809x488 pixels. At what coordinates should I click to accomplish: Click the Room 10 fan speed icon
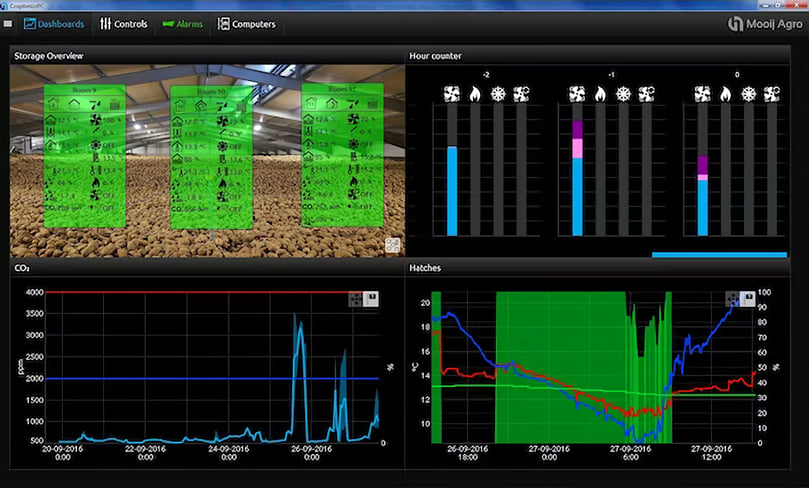coord(222,121)
